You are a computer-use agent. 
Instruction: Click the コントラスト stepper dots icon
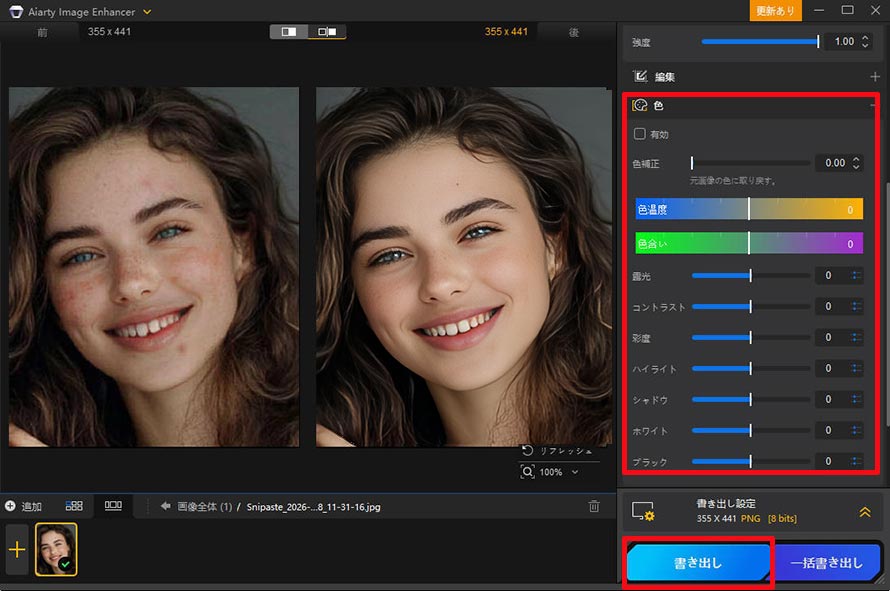856,307
